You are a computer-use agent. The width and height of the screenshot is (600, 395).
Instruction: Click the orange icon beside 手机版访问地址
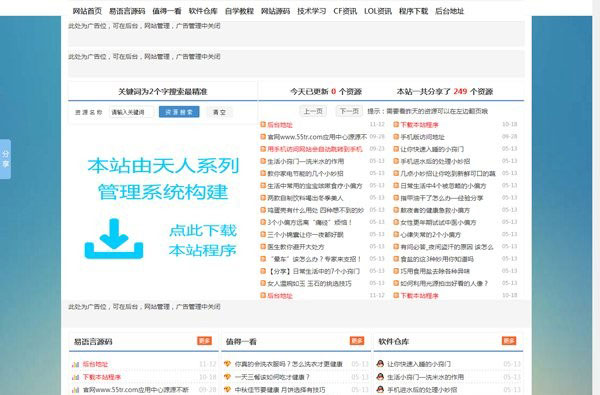pos(396,137)
